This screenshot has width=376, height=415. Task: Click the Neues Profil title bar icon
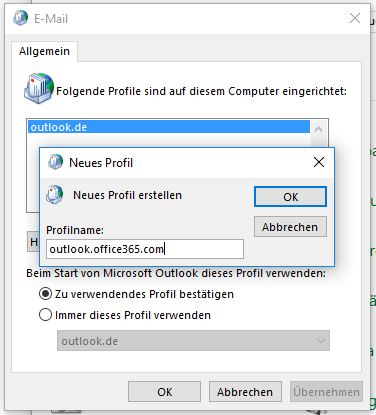(x=55, y=162)
